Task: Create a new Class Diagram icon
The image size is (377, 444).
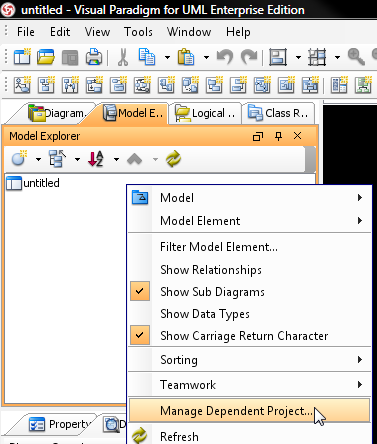Action: [x=46, y=84]
